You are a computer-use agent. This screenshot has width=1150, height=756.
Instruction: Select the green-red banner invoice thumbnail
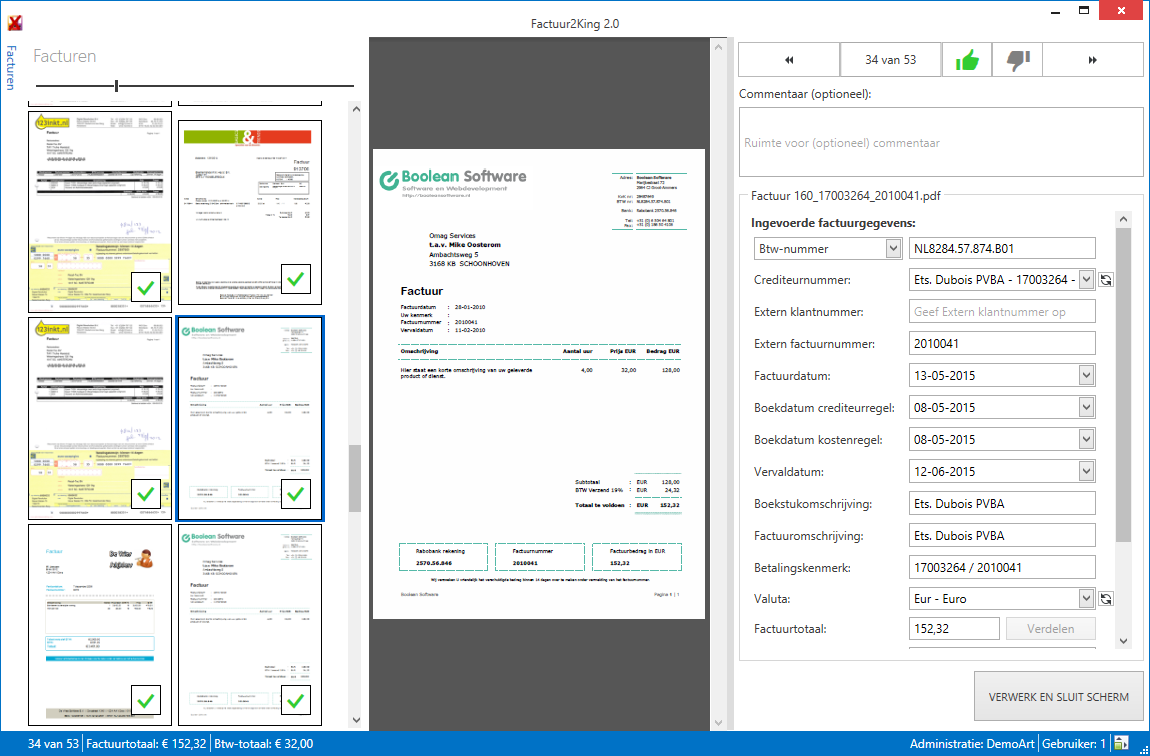pyautogui.click(x=250, y=213)
